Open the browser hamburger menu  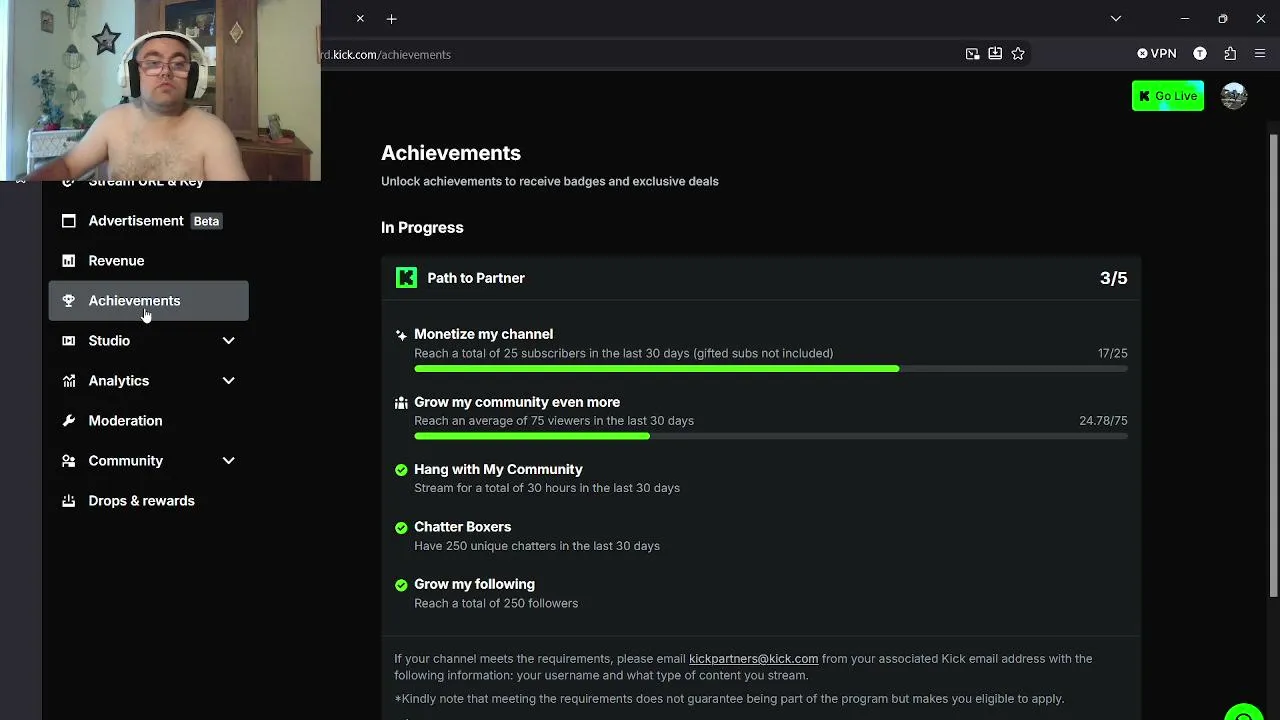(1260, 54)
